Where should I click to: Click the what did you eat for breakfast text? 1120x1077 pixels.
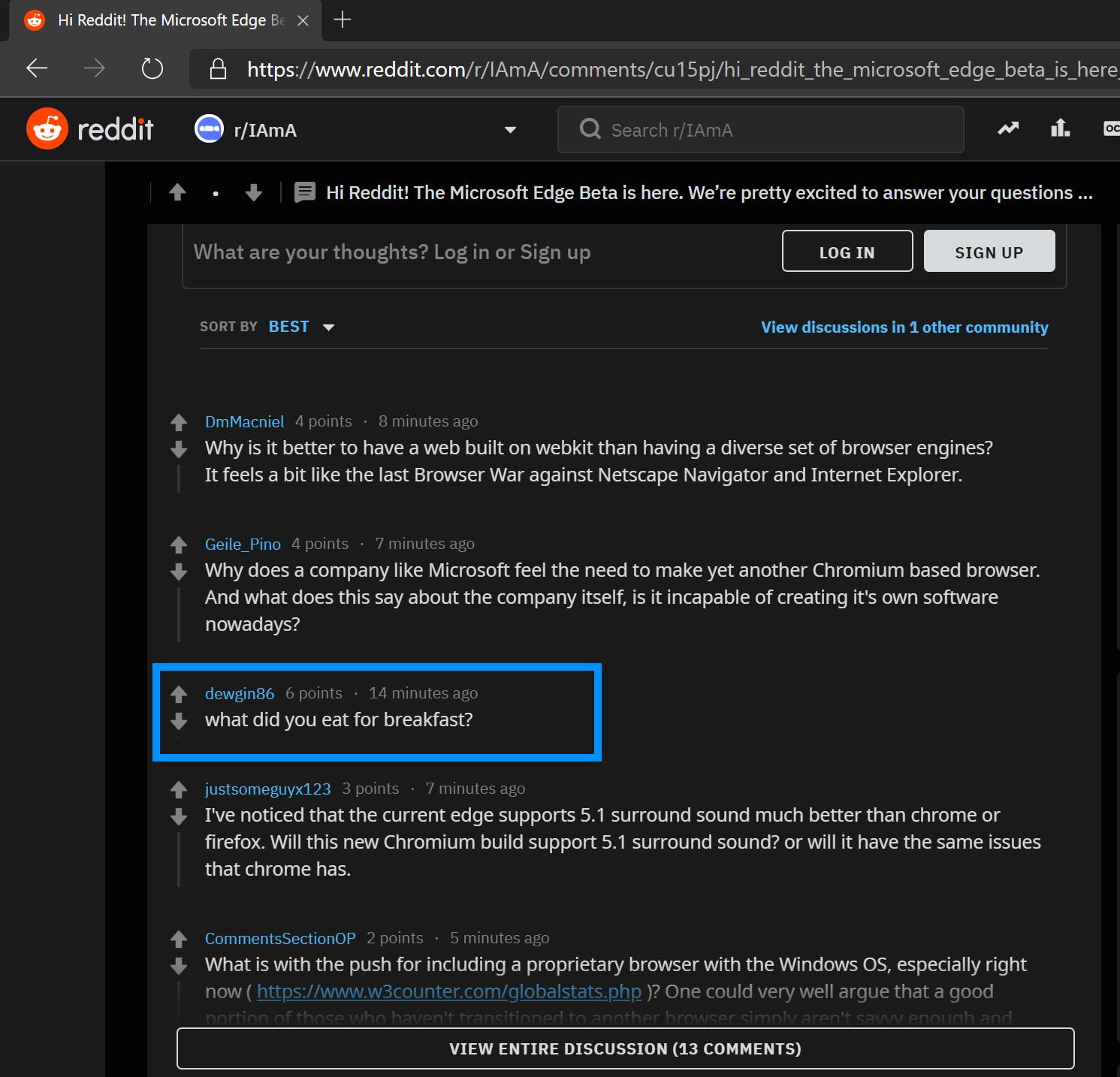(339, 720)
